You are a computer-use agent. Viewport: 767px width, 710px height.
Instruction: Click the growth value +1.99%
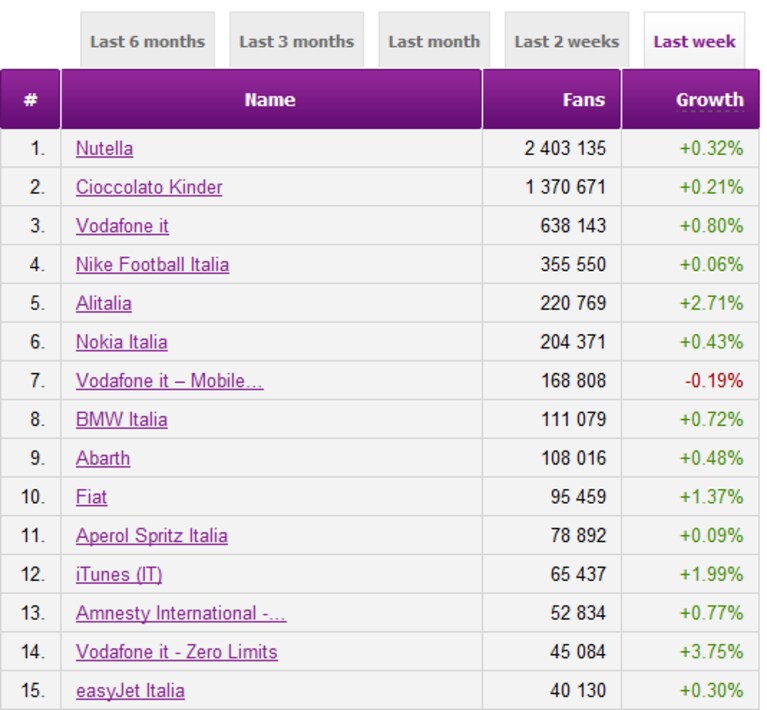(x=711, y=574)
